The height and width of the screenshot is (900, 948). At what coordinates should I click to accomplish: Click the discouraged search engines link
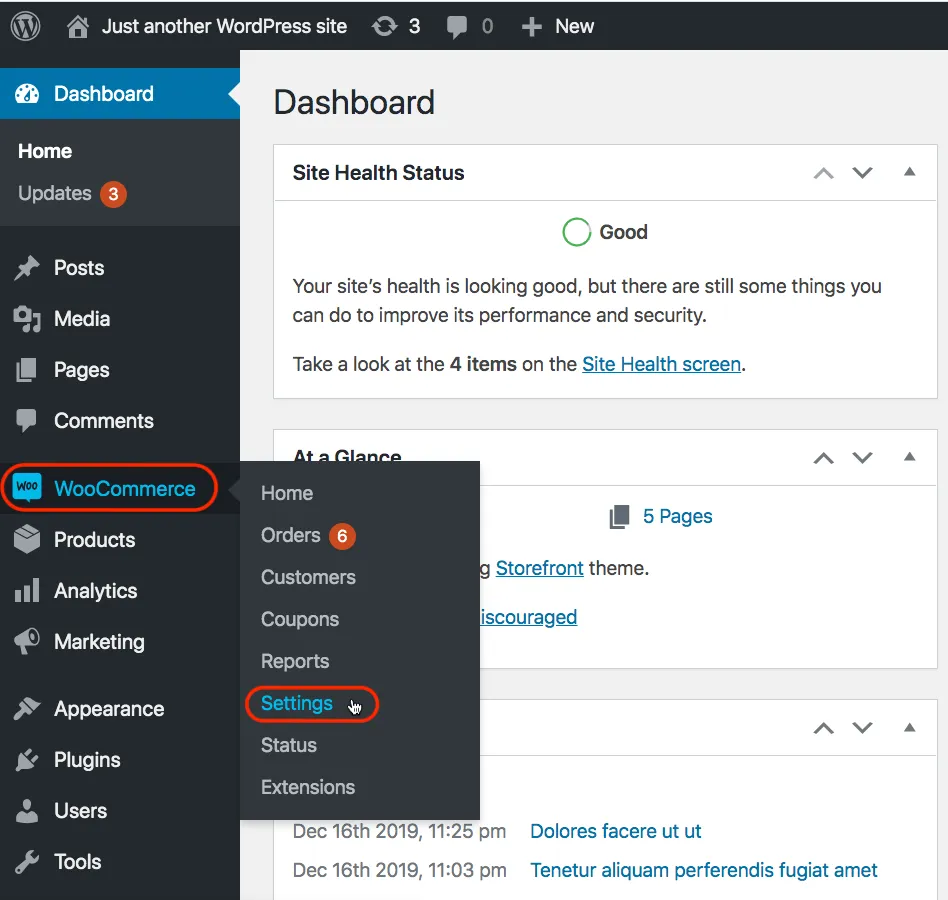pyautogui.click(x=528, y=617)
